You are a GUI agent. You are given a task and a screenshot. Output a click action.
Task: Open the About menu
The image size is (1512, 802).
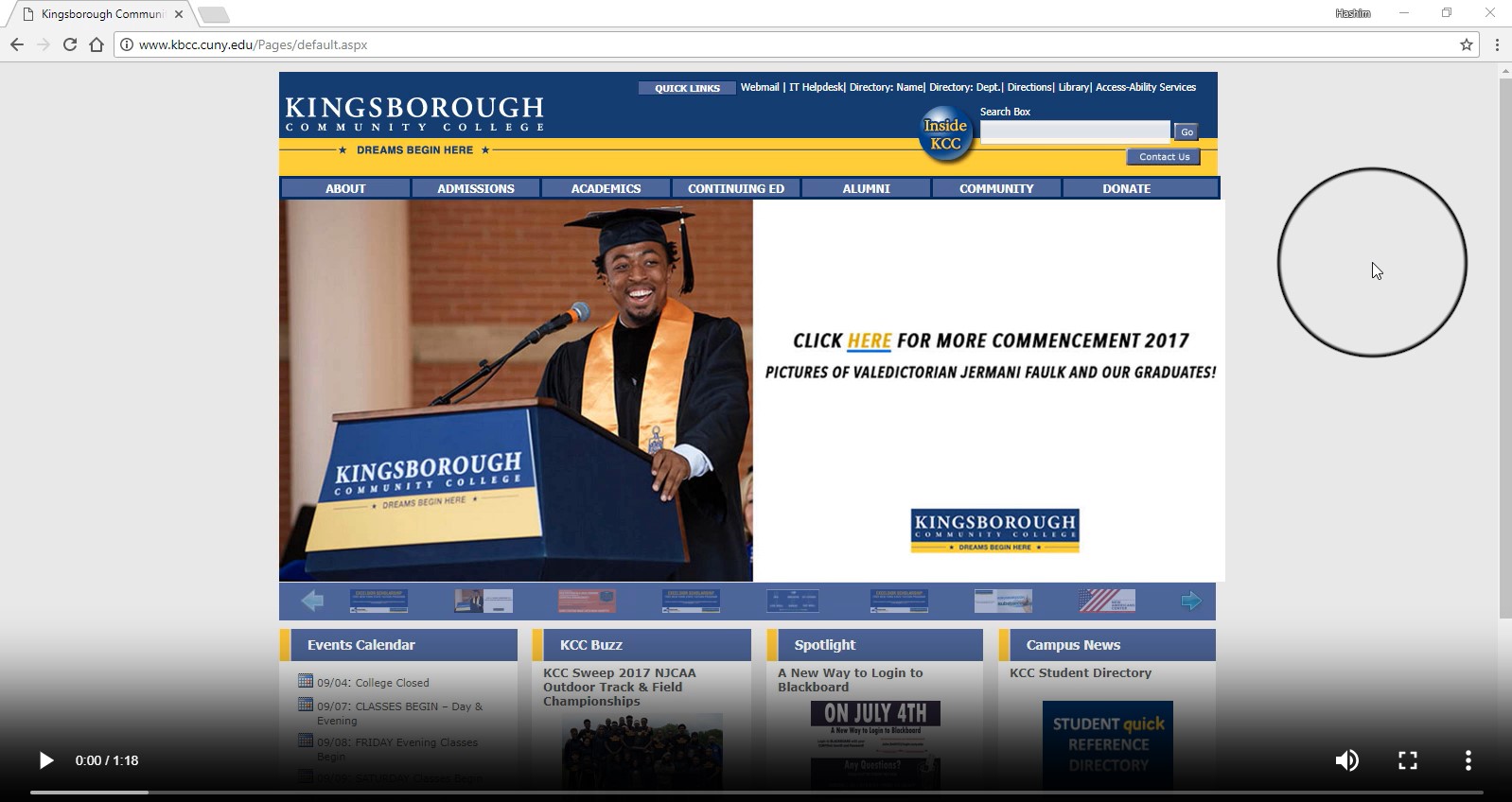pyautogui.click(x=345, y=188)
